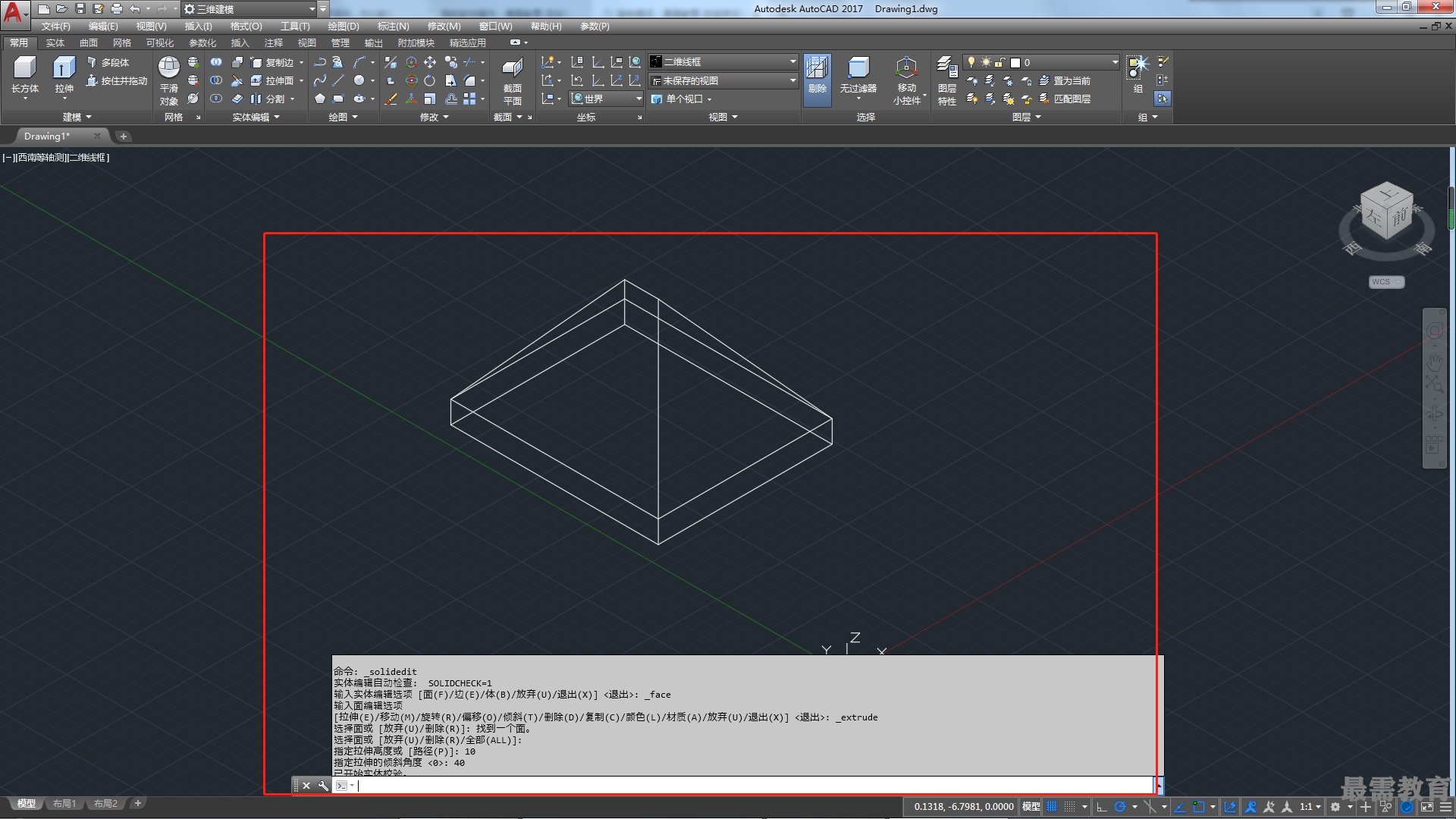Toggle polar tracking in status bar

coord(1119,807)
